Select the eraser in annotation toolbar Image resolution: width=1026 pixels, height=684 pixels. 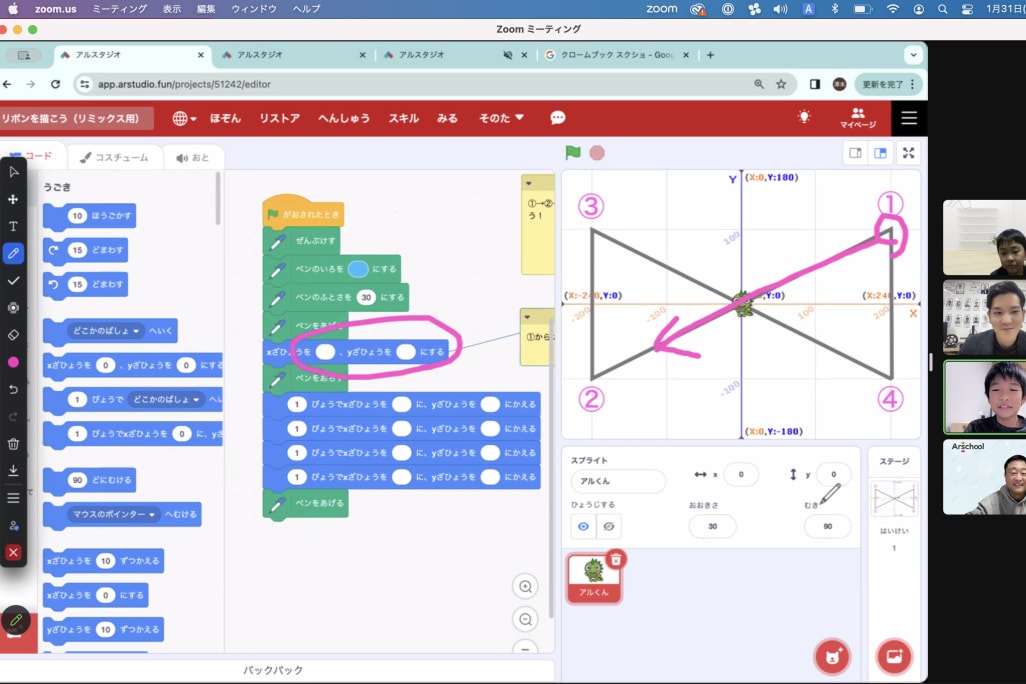[14, 335]
